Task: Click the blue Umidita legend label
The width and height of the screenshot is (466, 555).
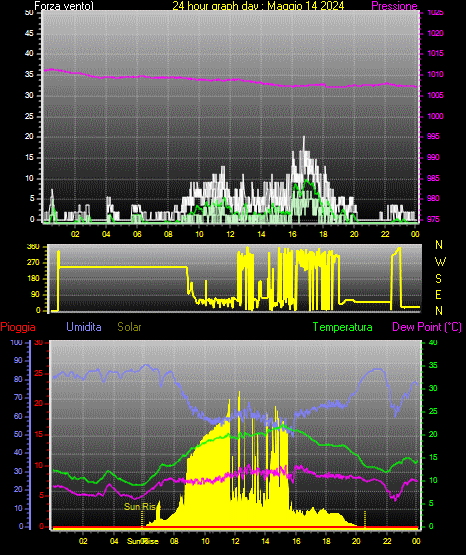Action: click(x=84, y=327)
